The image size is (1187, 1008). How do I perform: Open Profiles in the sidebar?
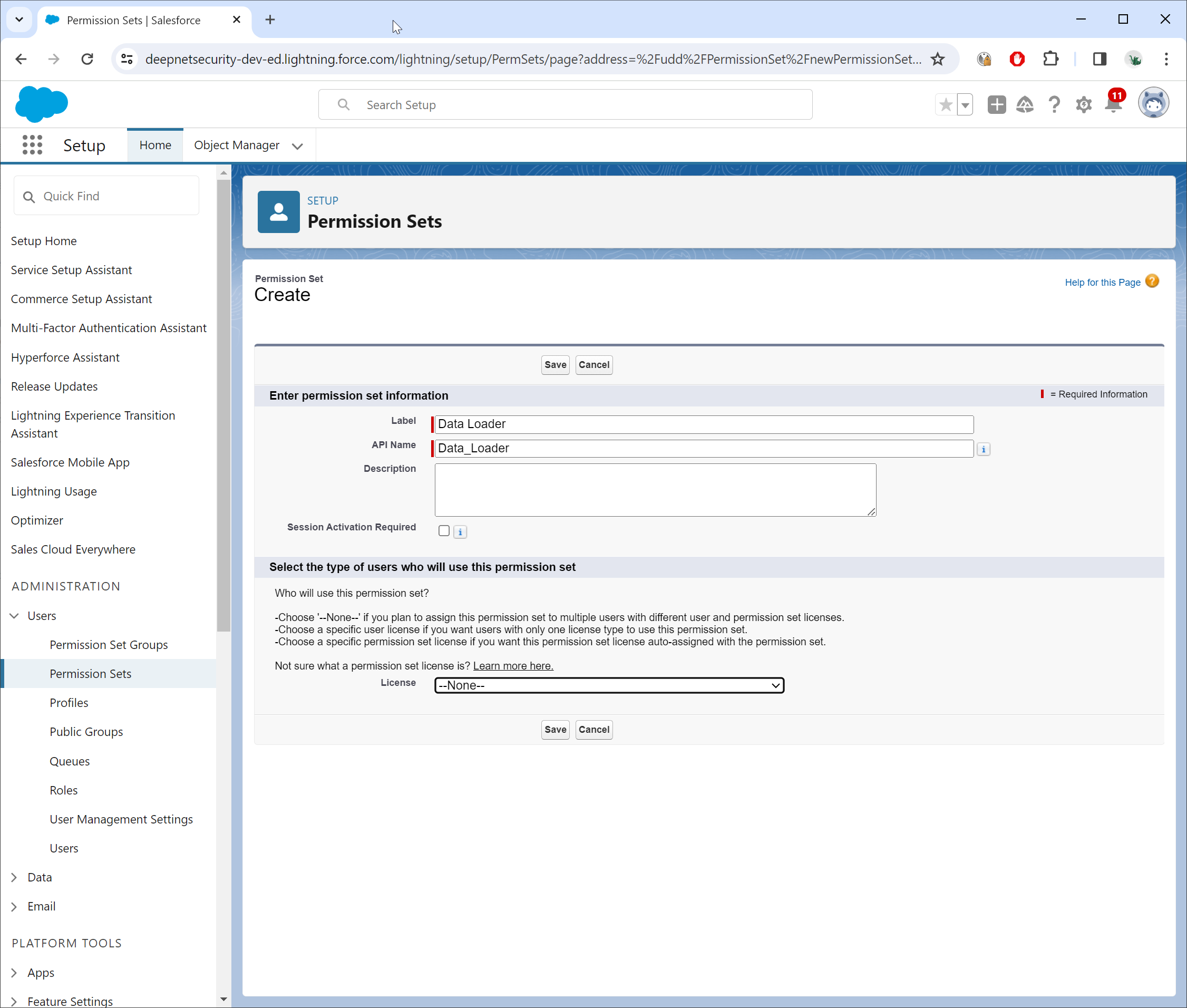69,702
